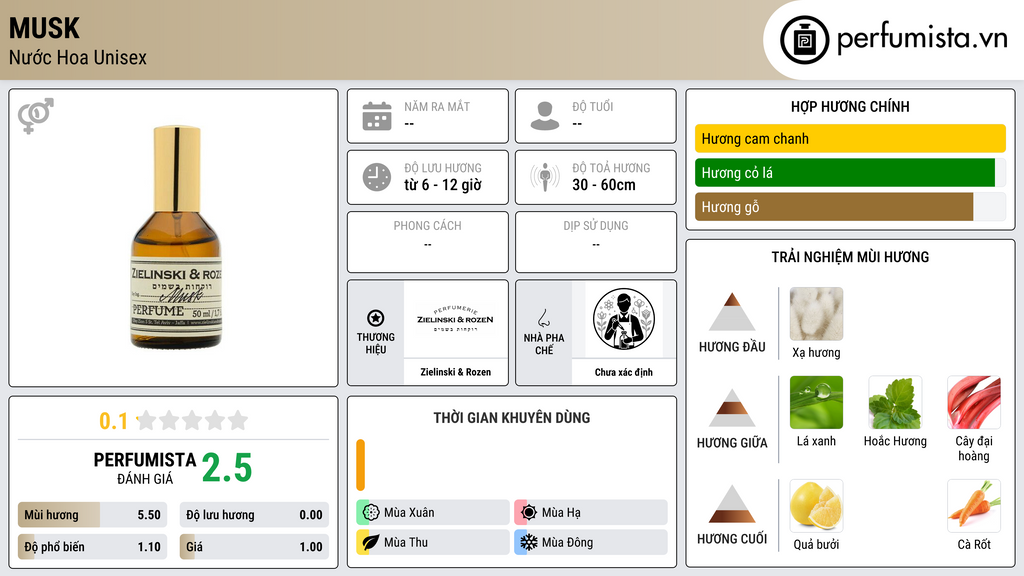Click the Mùa Thu leaf icon
Screen dimensions: 1024x576
(x=371, y=542)
